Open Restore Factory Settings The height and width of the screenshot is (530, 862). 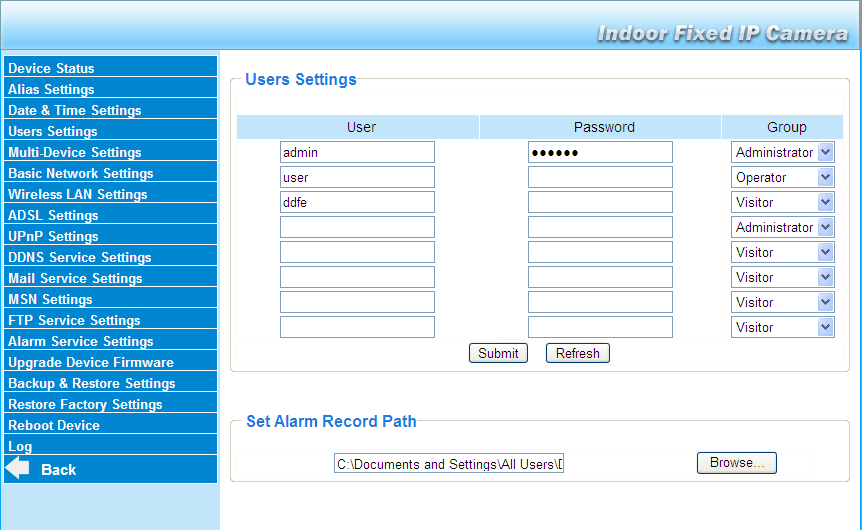pos(110,402)
